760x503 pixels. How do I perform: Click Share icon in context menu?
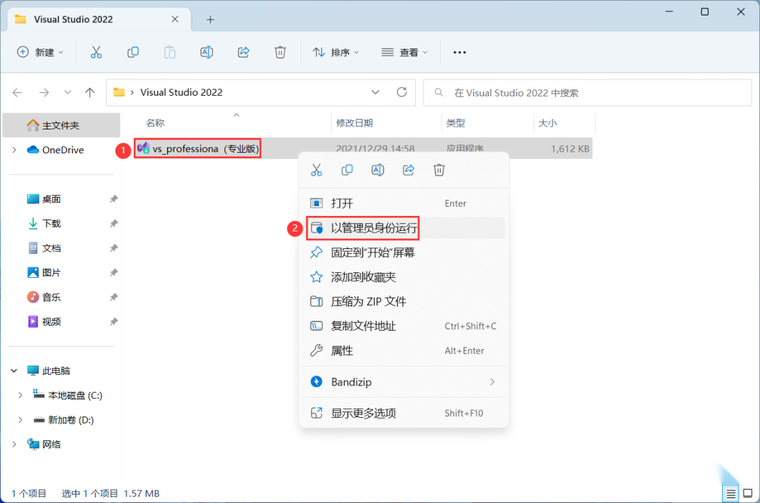[x=409, y=170]
